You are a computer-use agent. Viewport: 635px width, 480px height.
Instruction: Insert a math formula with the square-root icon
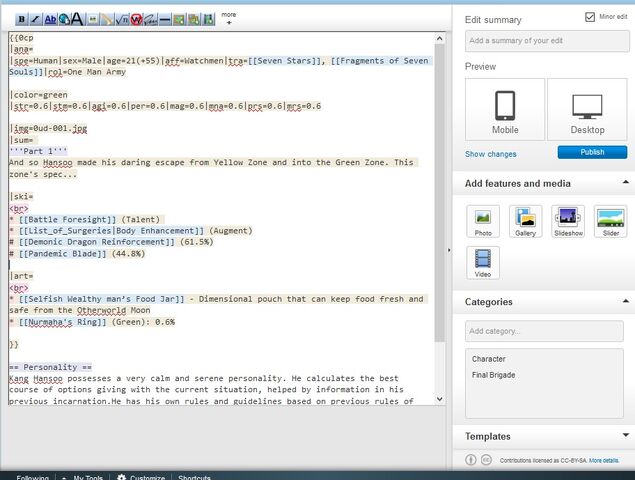(x=122, y=19)
